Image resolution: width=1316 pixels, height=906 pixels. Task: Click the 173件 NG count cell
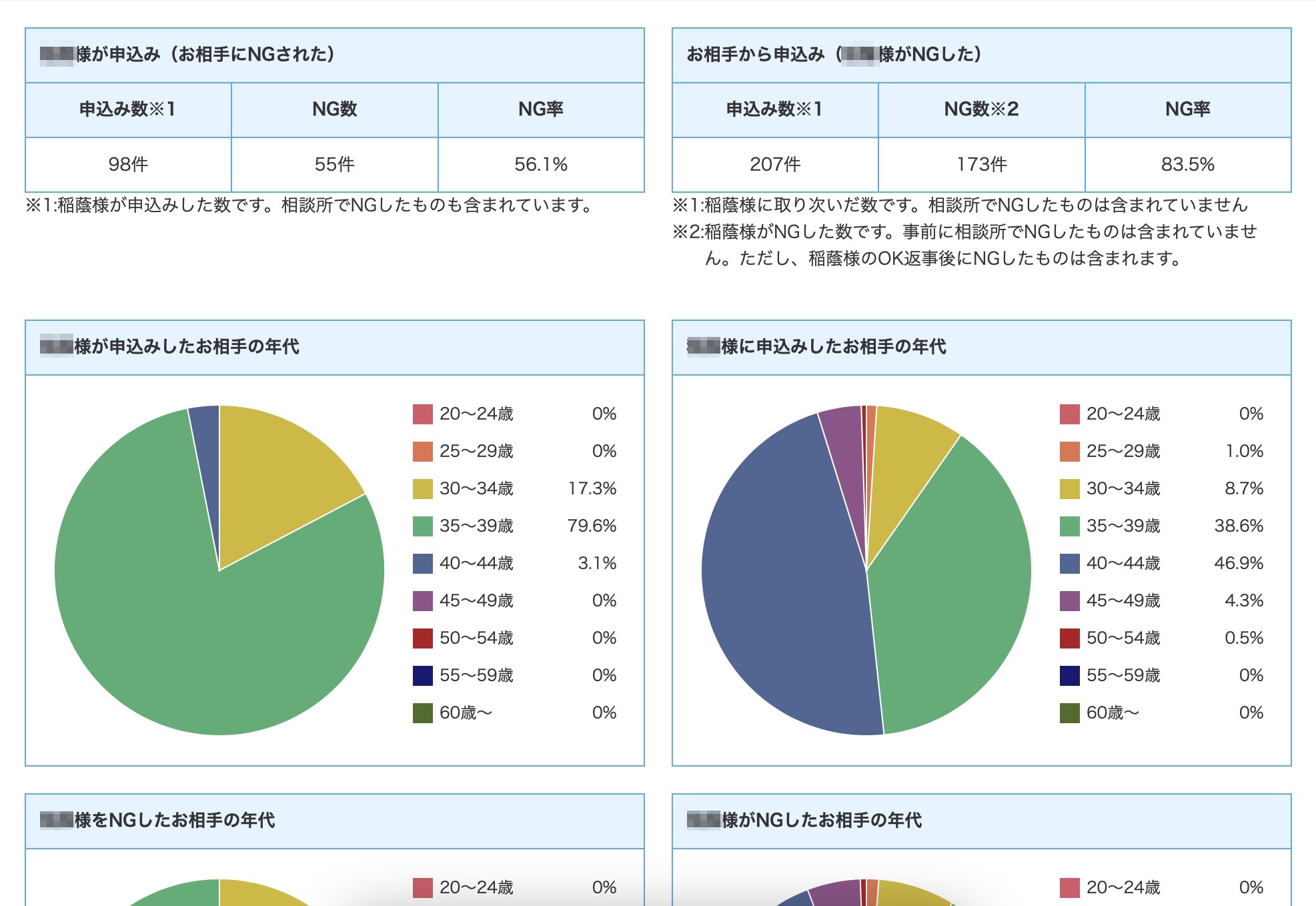(x=982, y=165)
